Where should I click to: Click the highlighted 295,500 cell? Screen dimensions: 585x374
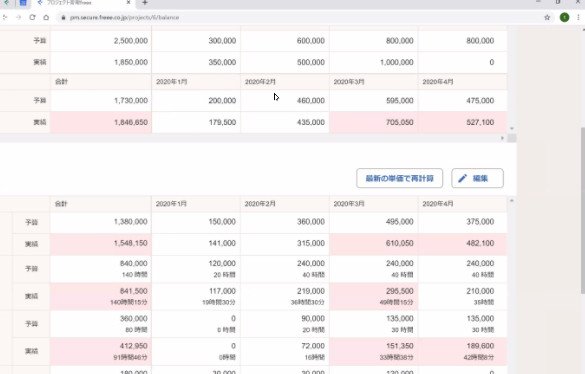pos(373,296)
